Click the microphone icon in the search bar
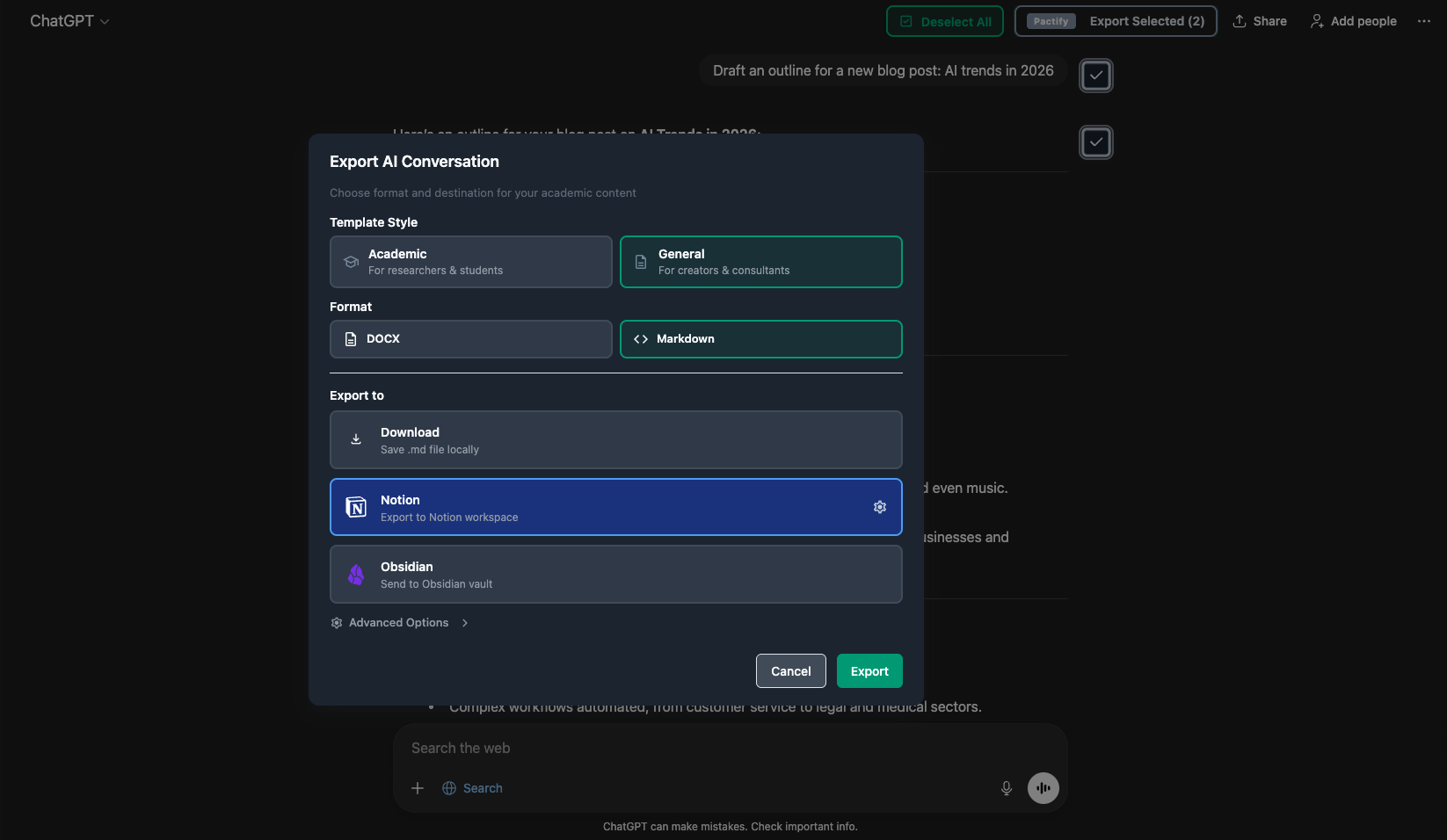This screenshot has width=1447, height=840. click(x=1006, y=788)
